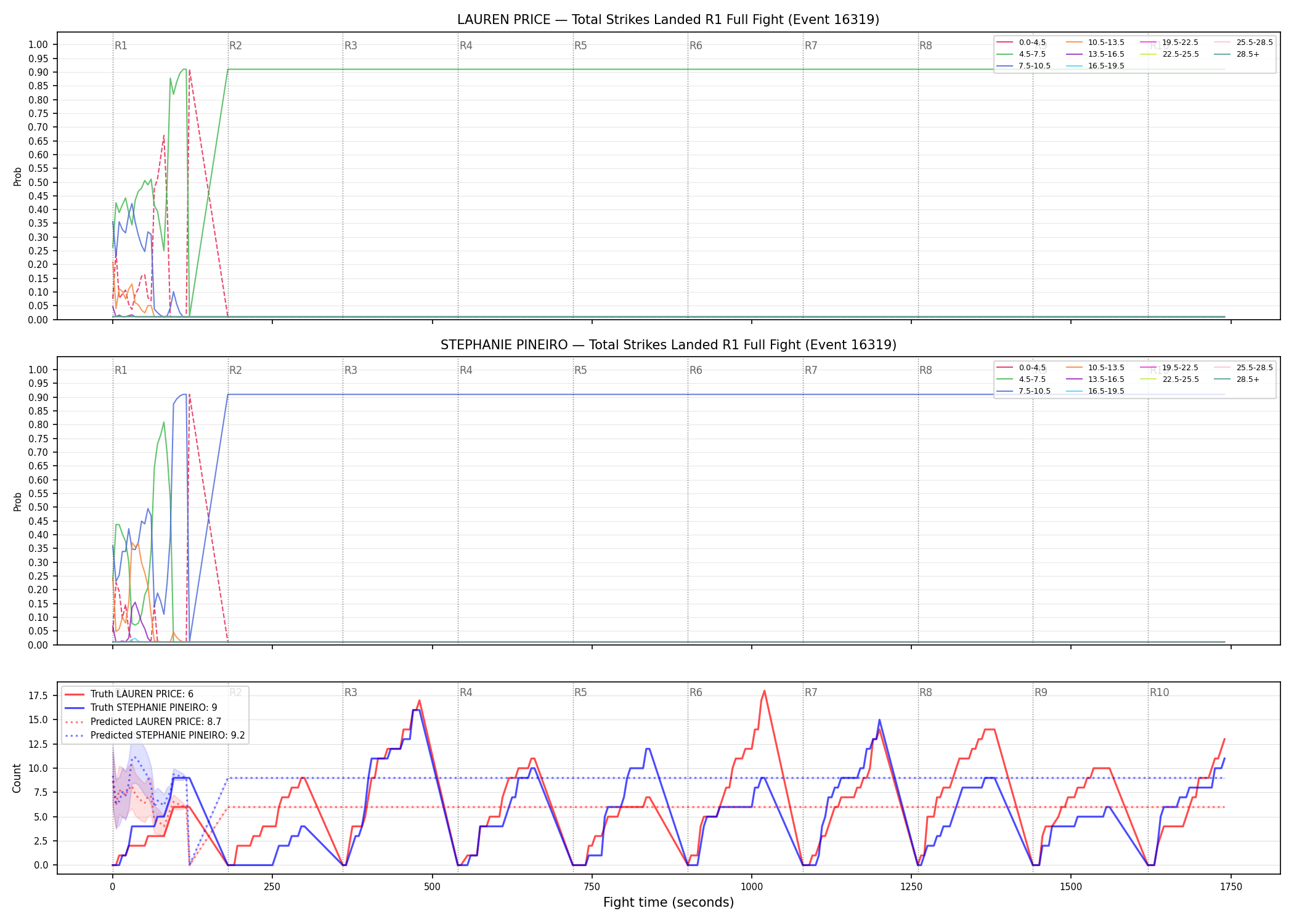Click the 'Fight time (seconds)' axis label

point(669,902)
